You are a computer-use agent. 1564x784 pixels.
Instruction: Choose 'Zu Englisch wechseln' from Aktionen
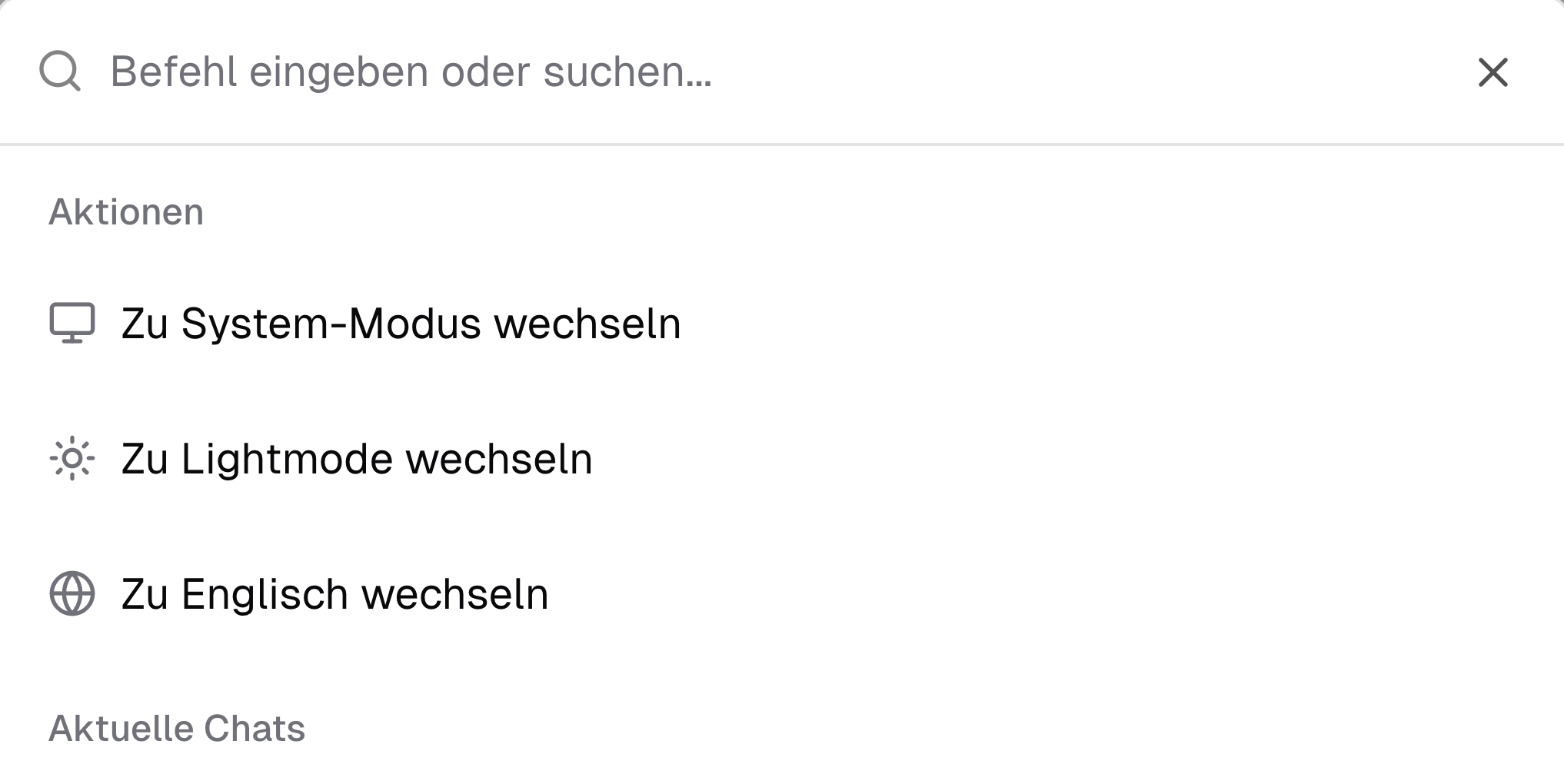[334, 592]
